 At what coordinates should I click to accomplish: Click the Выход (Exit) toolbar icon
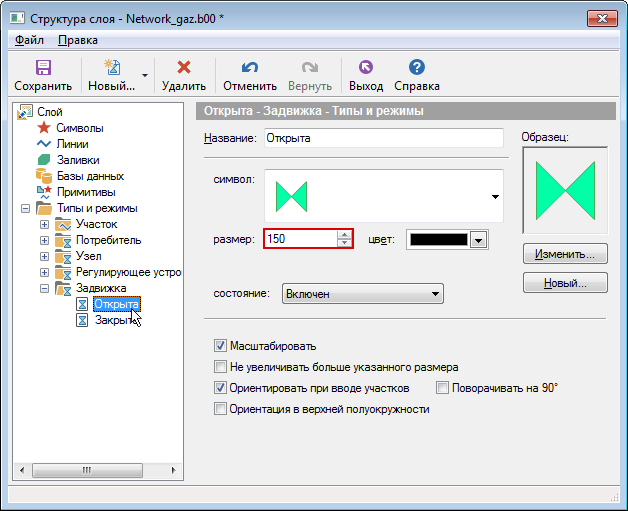pos(365,68)
